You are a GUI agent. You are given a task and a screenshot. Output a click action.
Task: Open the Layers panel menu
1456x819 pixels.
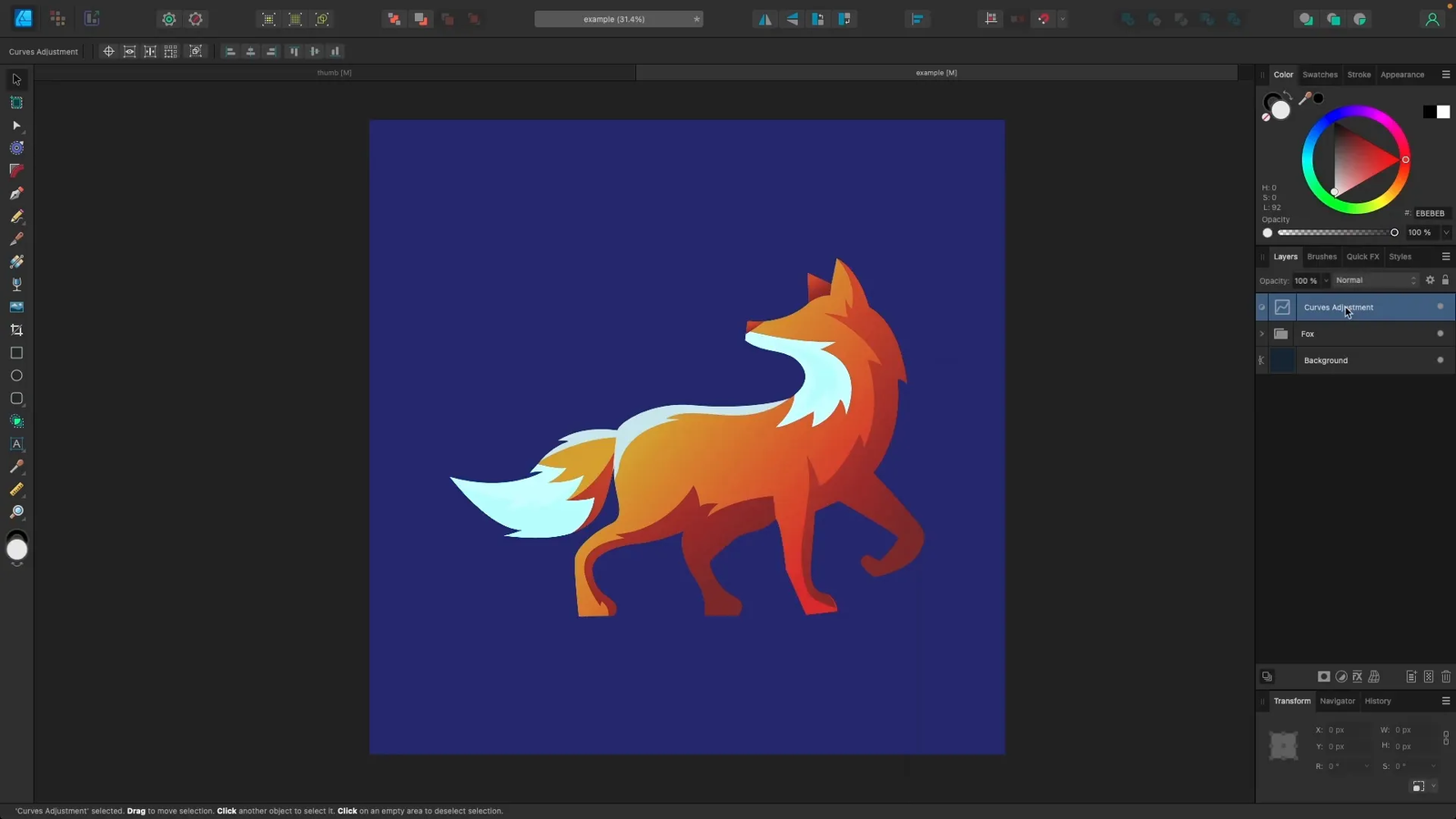1446,257
